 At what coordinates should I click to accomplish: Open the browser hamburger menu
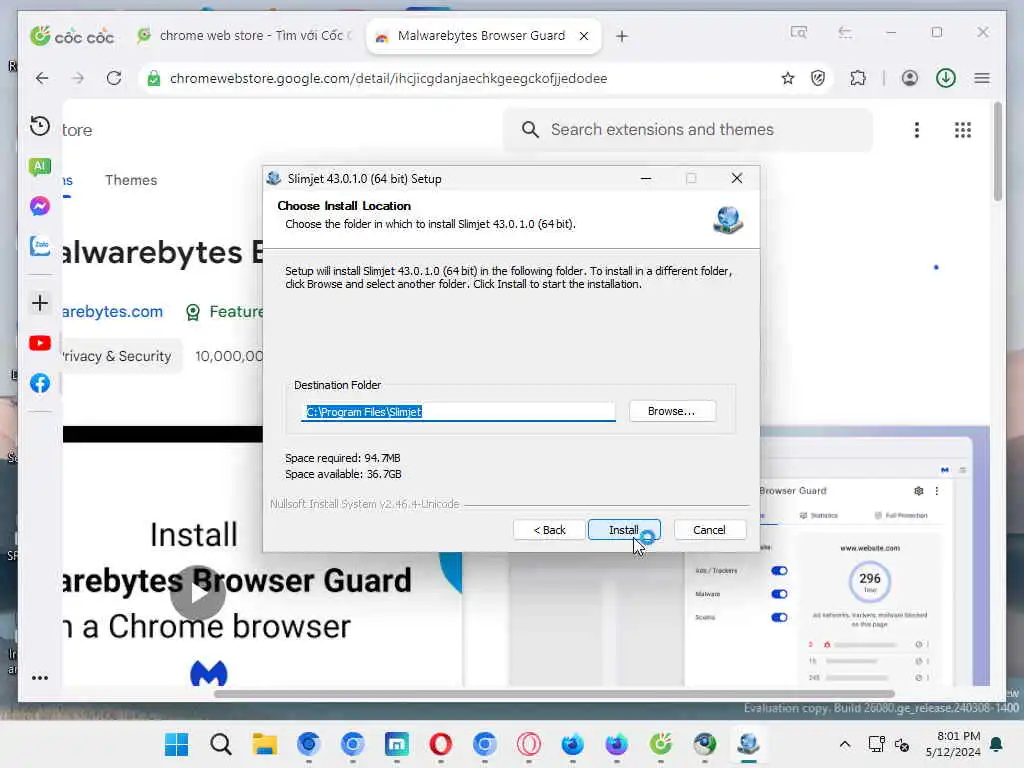pos(982,78)
